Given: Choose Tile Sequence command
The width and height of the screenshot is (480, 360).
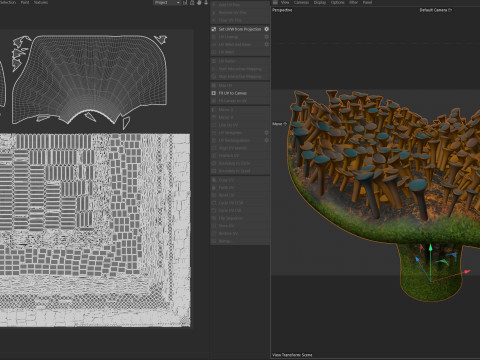Looking at the screenshot, I should click(240, 218).
